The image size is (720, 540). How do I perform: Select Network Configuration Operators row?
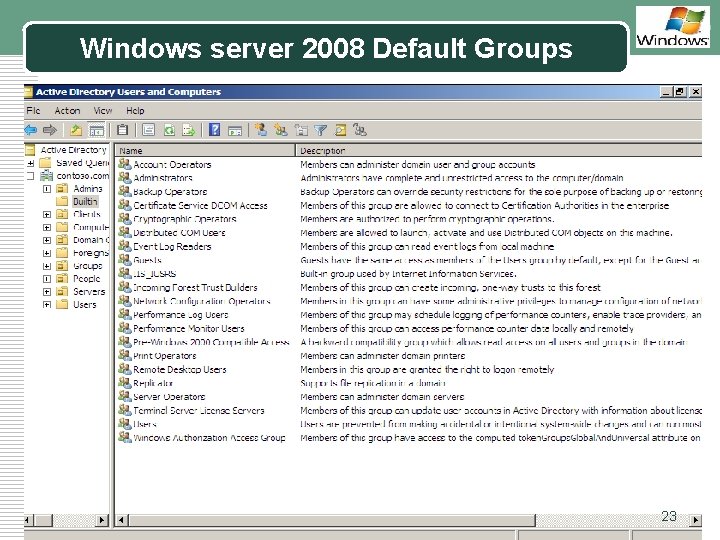409,301
